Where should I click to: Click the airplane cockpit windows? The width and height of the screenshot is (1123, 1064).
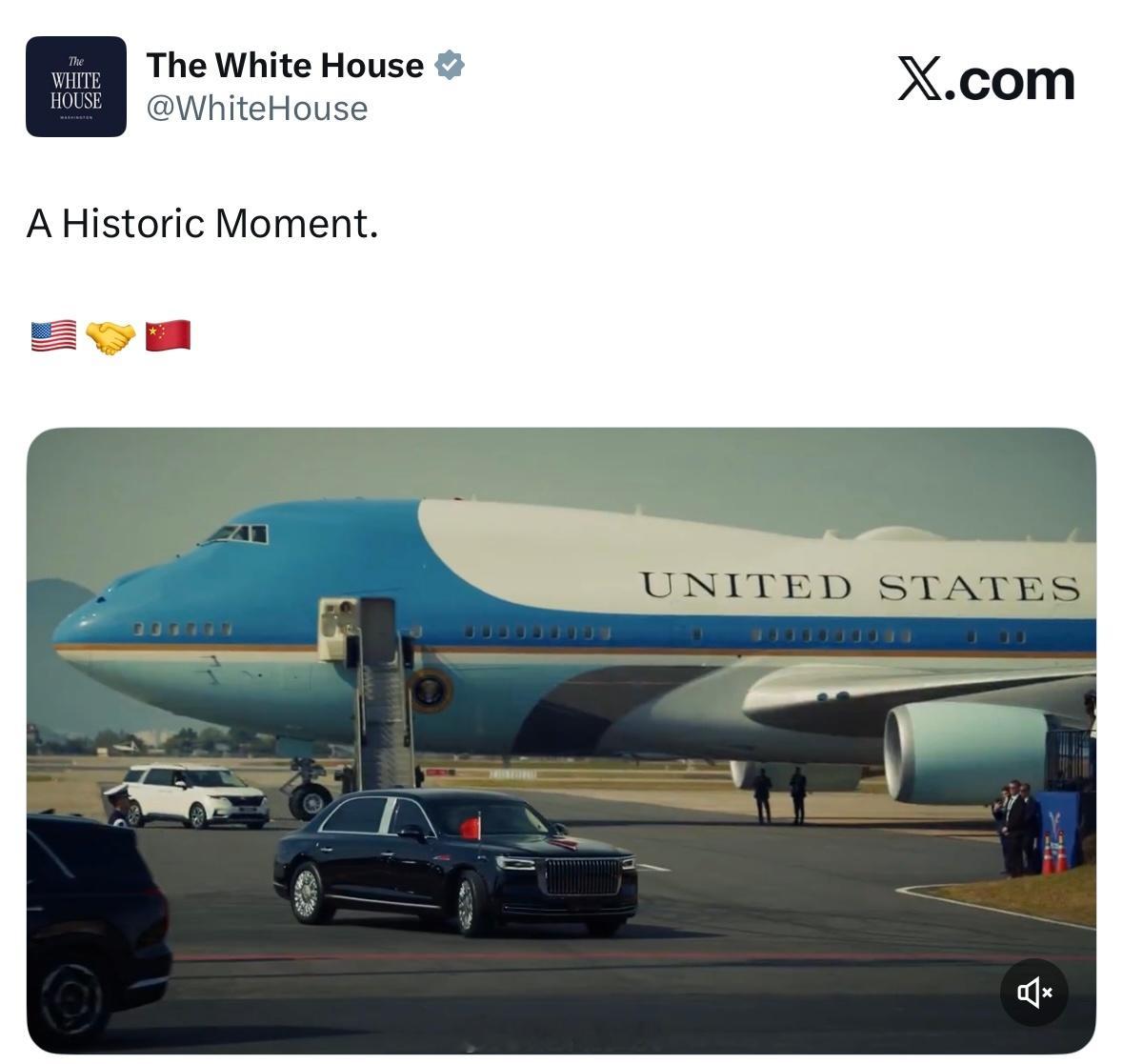point(238,533)
